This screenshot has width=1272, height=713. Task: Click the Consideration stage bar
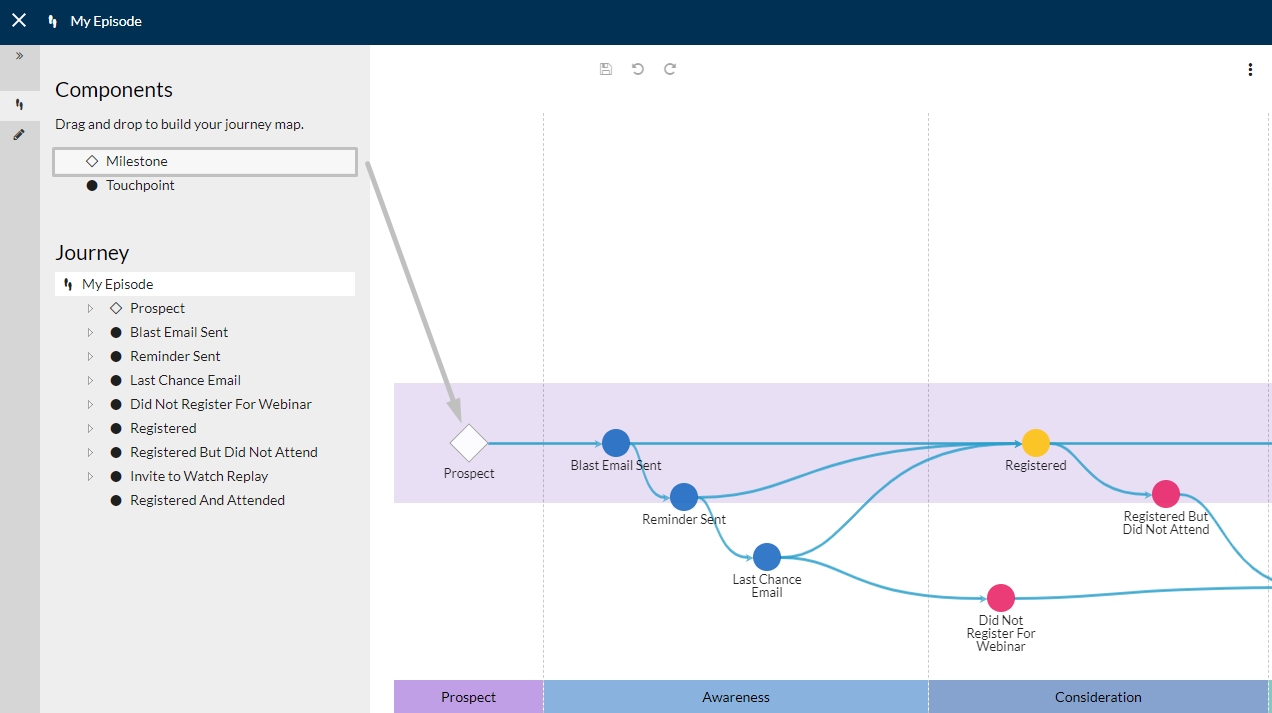pyautogui.click(x=1098, y=697)
